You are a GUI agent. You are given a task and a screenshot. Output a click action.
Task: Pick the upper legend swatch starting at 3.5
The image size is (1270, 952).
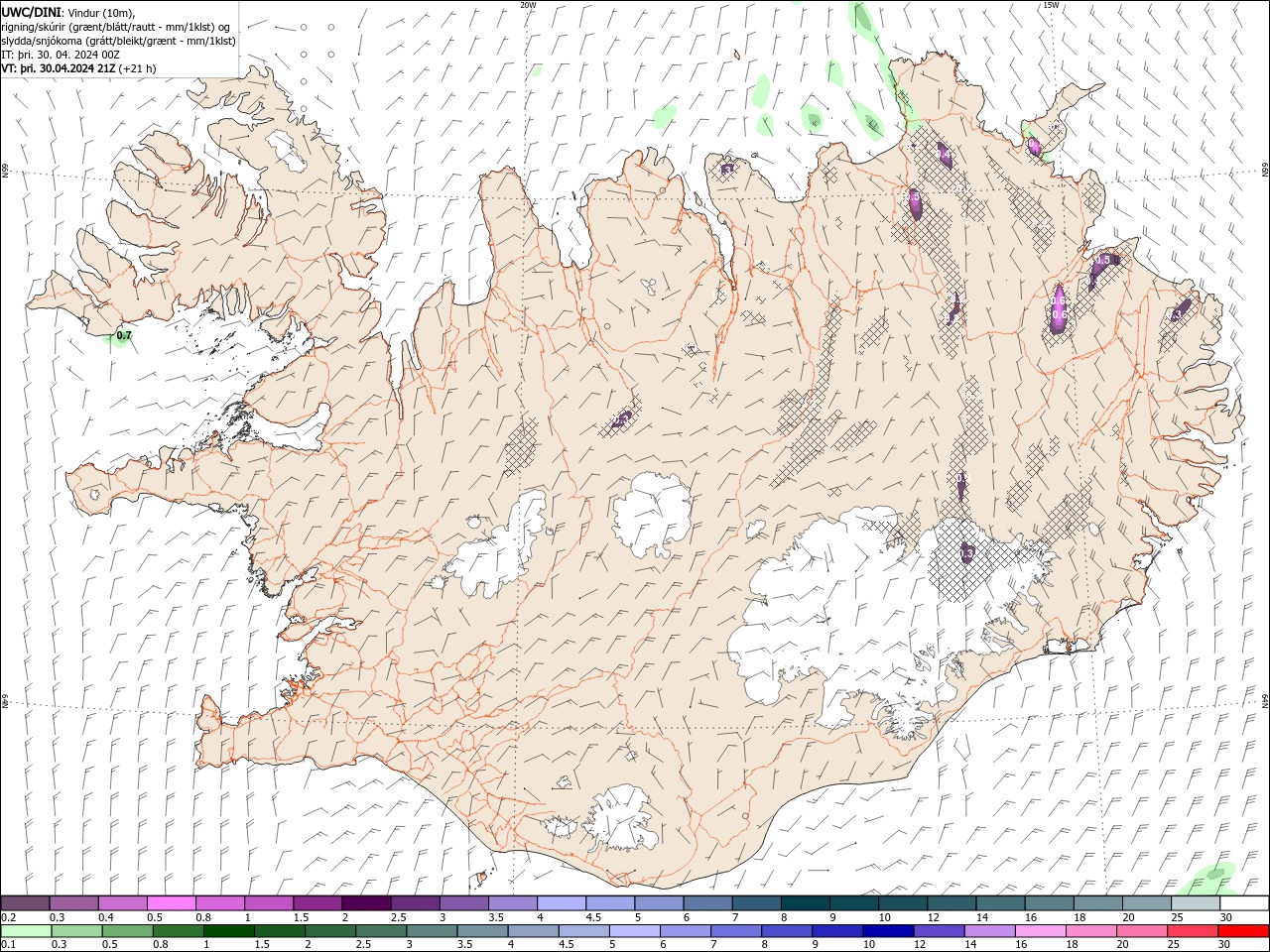pos(512,902)
